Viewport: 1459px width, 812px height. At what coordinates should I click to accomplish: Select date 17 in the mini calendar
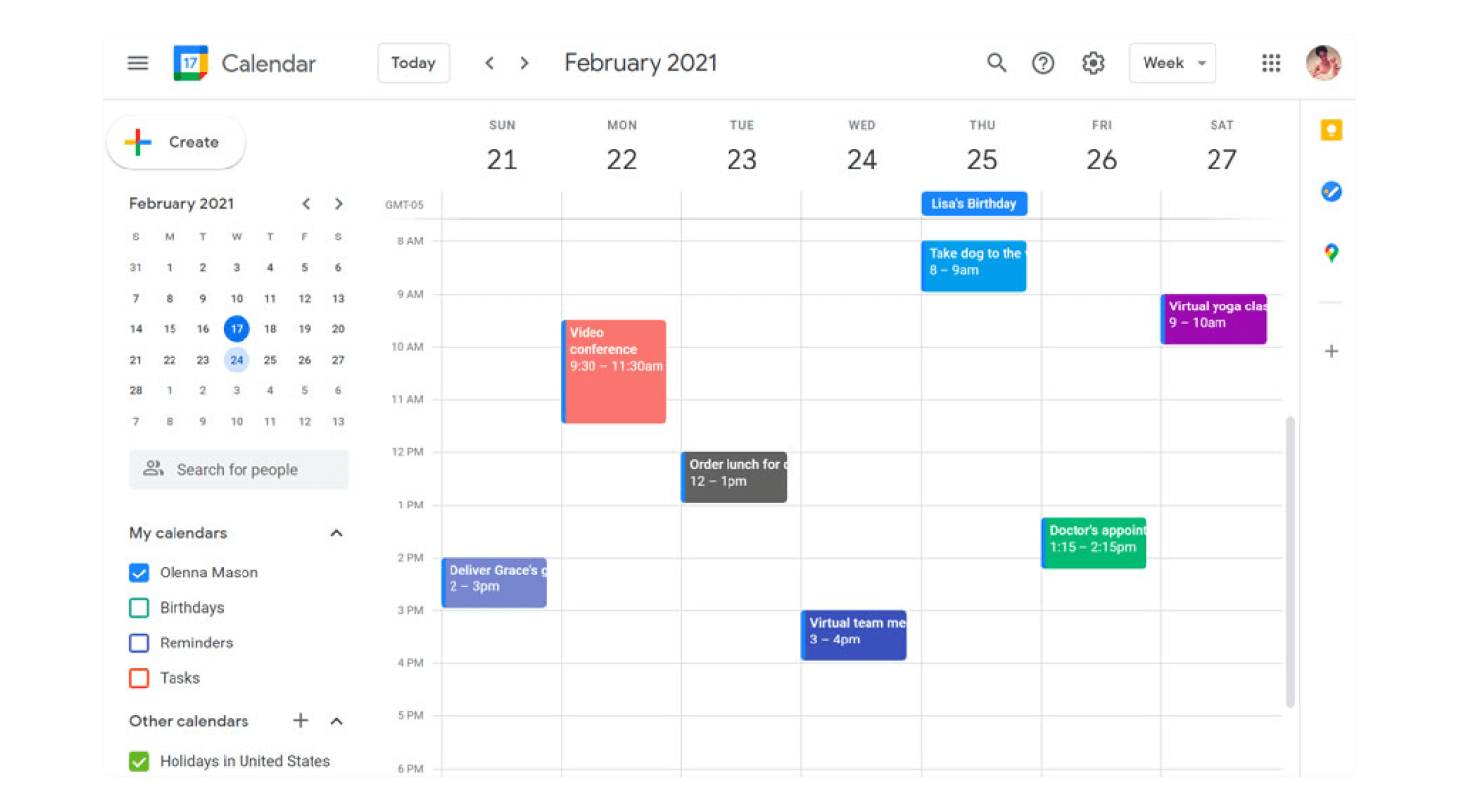[x=237, y=329]
